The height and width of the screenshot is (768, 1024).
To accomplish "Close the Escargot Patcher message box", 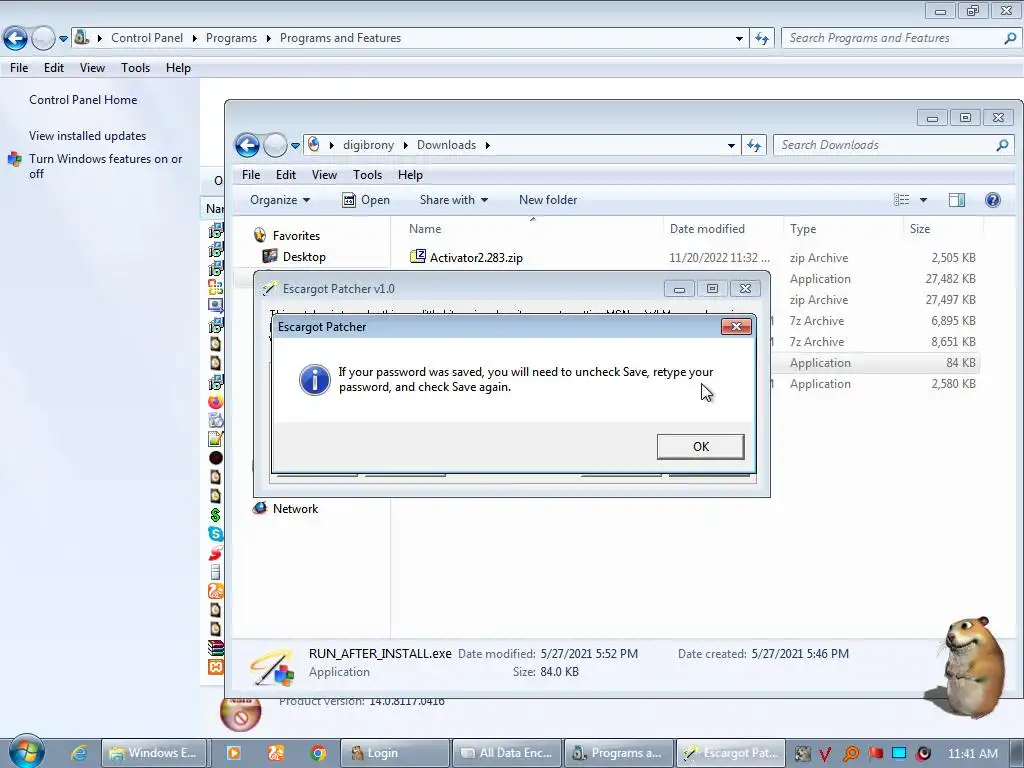I will (x=736, y=327).
